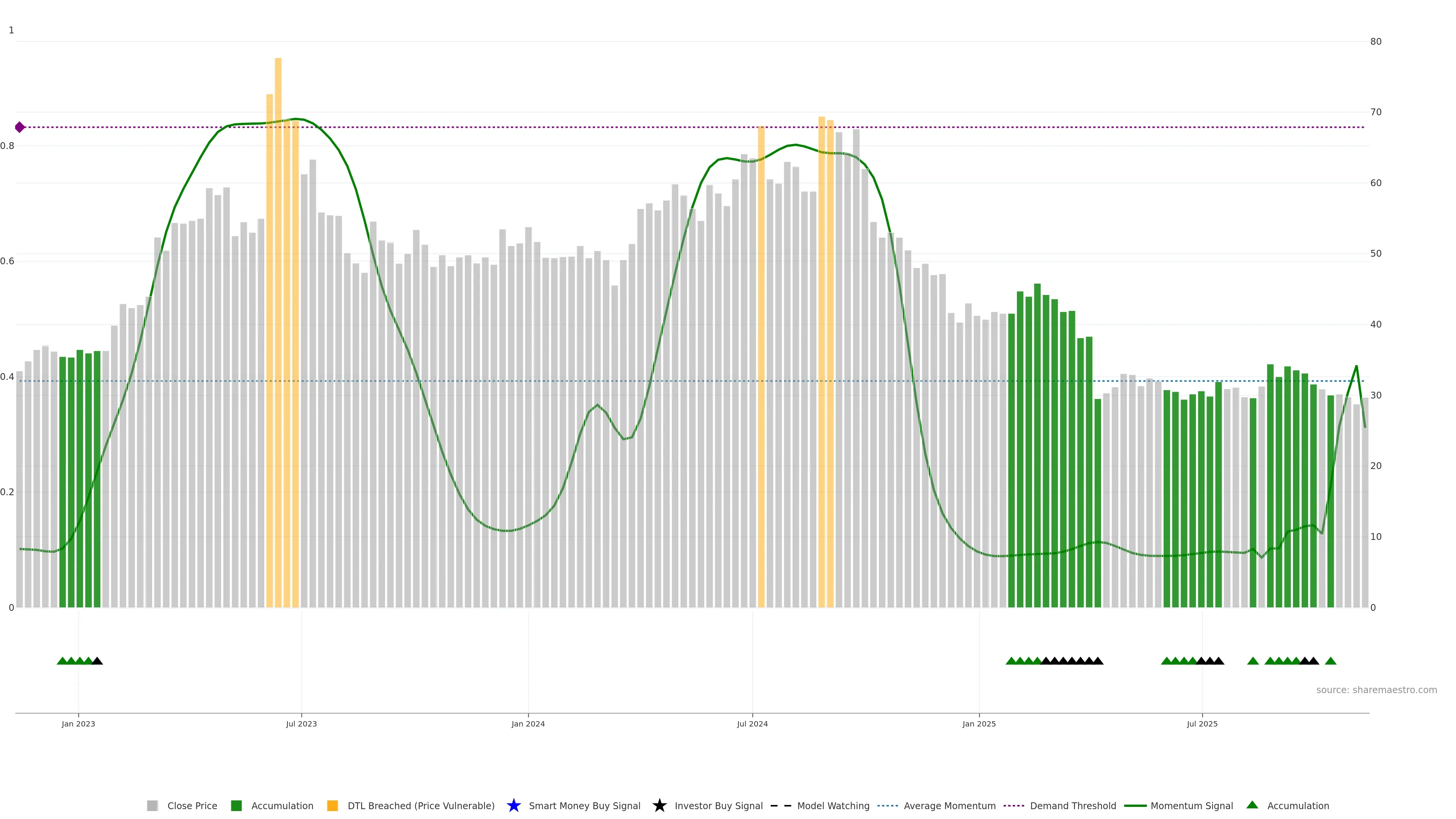Toggle the Close Price legend entry

pos(191,805)
